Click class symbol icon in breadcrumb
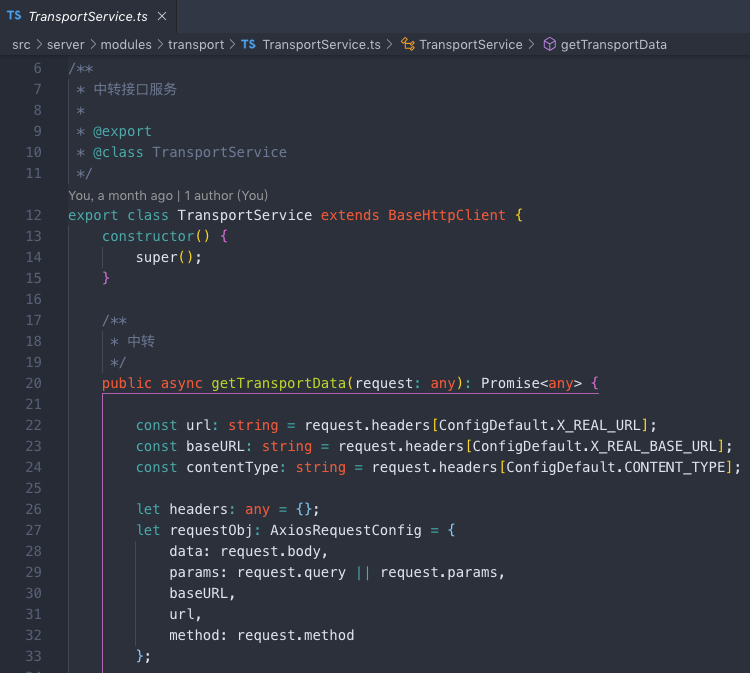 coord(408,44)
